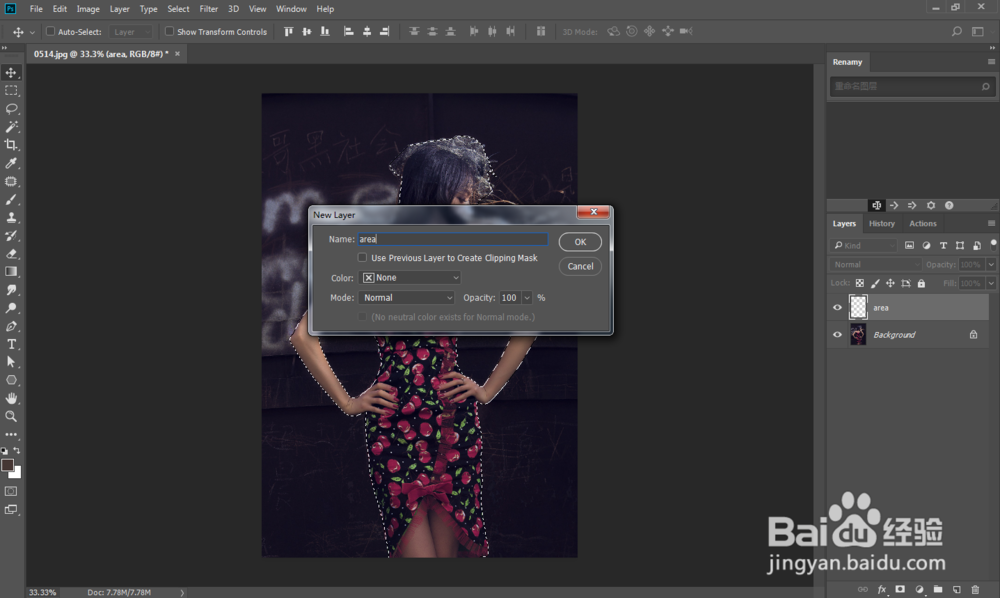This screenshot has width=1000, height=598.
Task: Open the Layers panel flyout menu
Action: (x=991, y=223)
